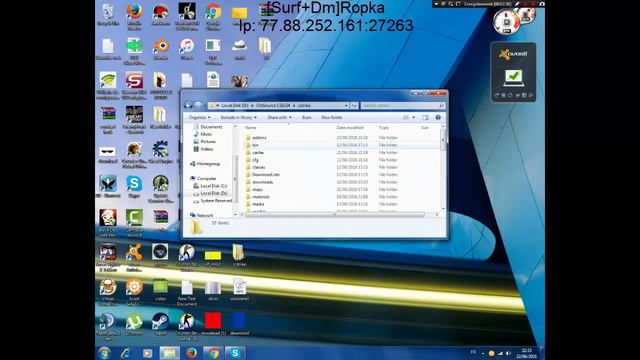Toggle the Explorer preview pane button
Image resolution: width=640 pixels, height=360 pixels.
425,118
